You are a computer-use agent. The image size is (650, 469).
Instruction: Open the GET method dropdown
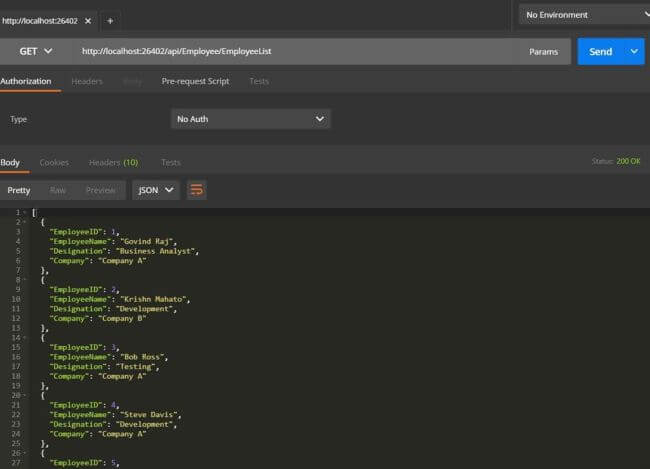[x=35, y=51]
